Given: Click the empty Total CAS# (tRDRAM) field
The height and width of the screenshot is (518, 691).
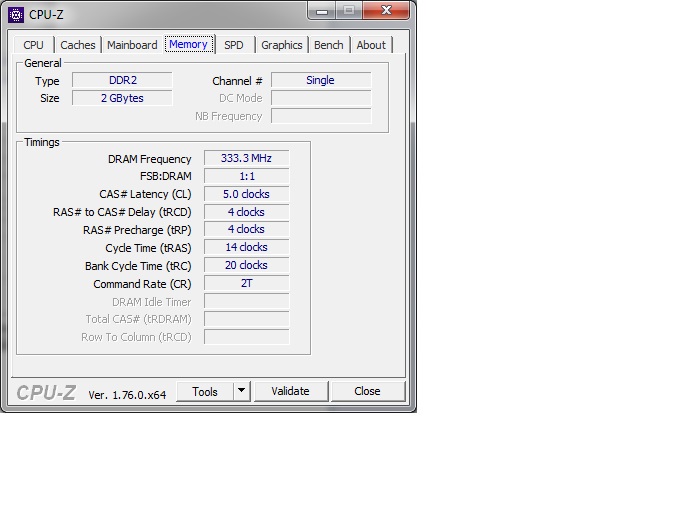Looking at the screenshot, I should tap(246, 319).
